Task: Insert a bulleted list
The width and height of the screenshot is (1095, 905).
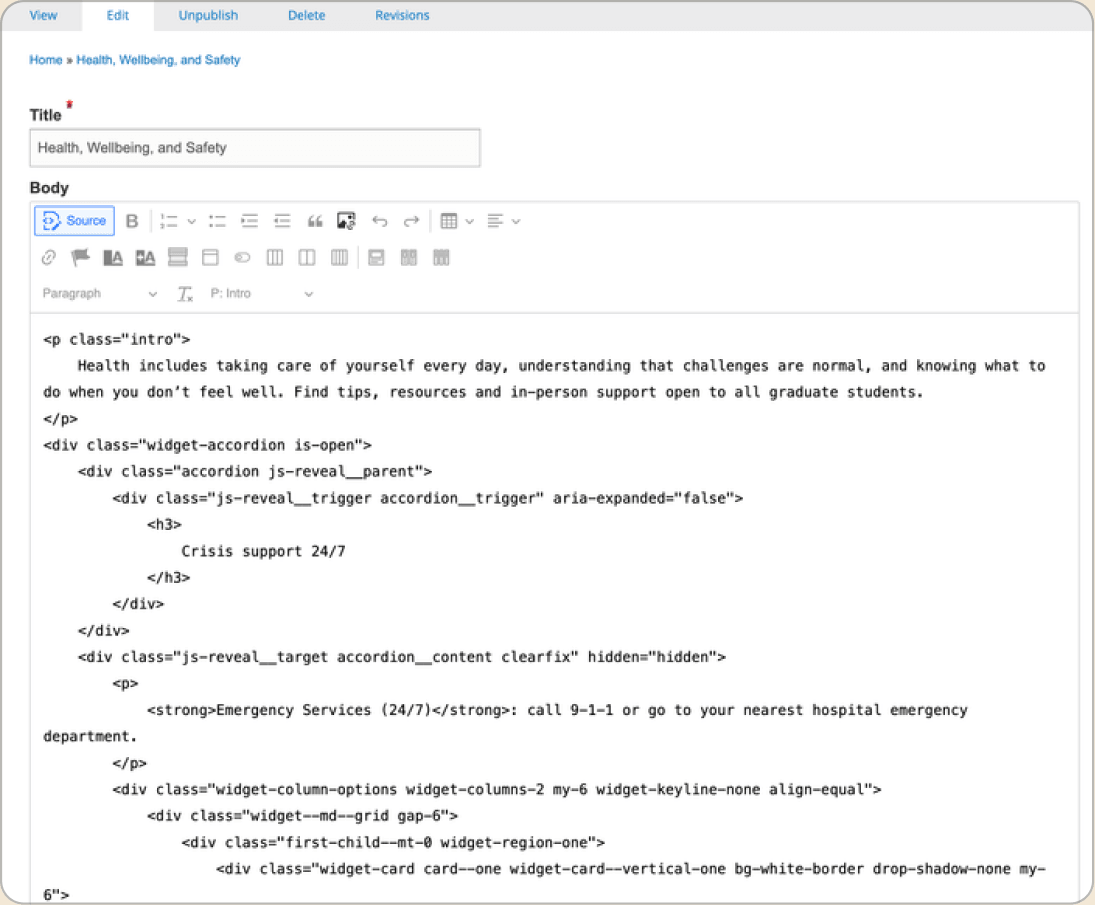Action: 217,221
